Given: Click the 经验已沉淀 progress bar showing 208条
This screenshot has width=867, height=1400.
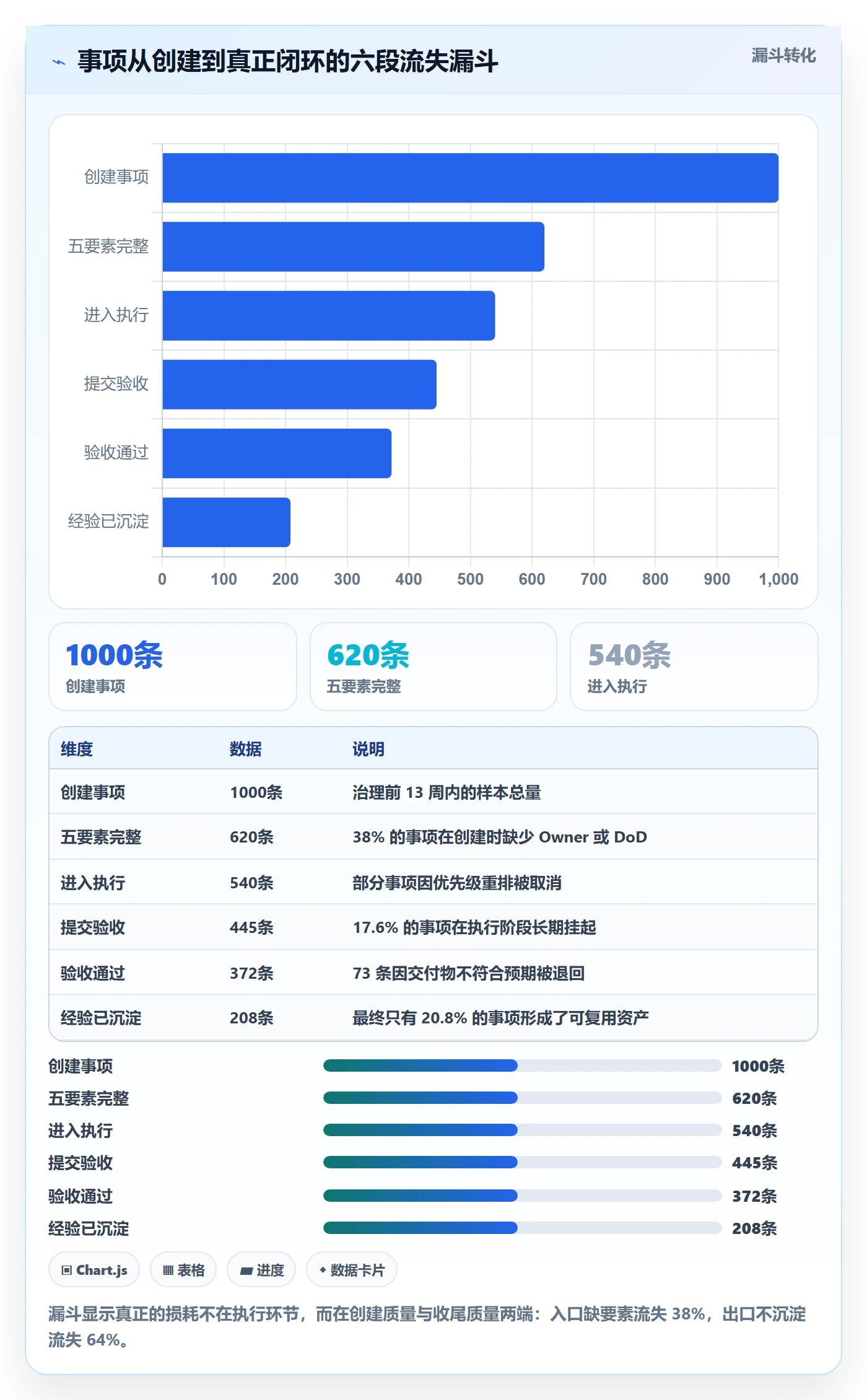Looking at the screenshot, I should 522,1228.
